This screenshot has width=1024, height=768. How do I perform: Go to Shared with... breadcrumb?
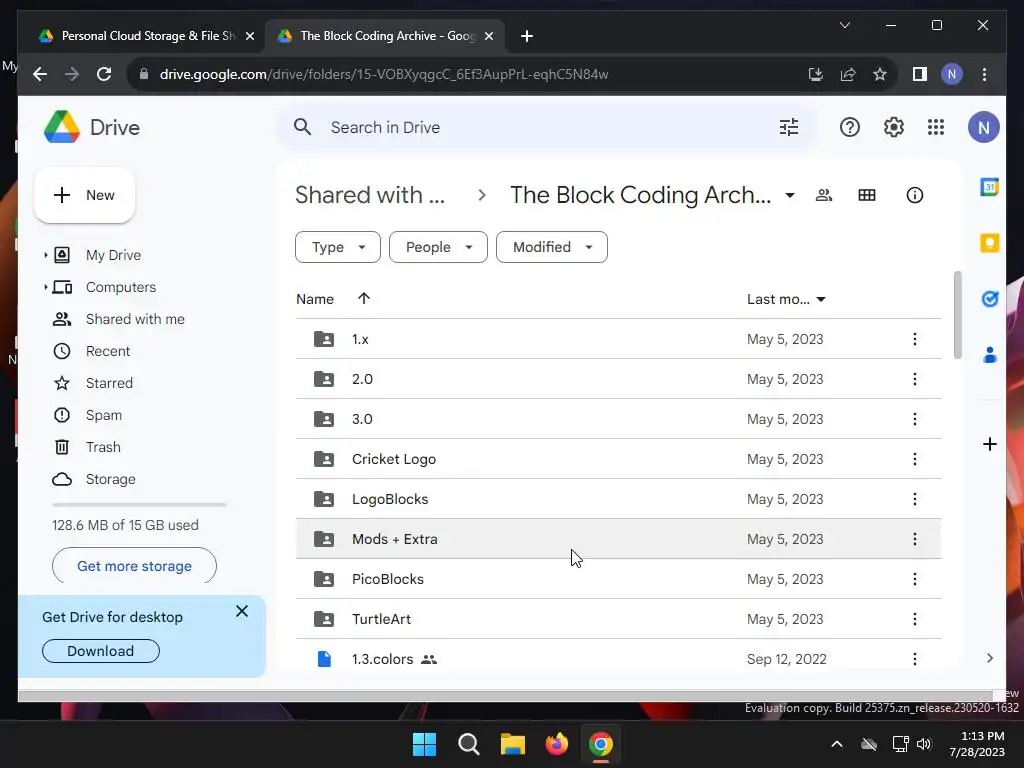[x=370, y=195]
